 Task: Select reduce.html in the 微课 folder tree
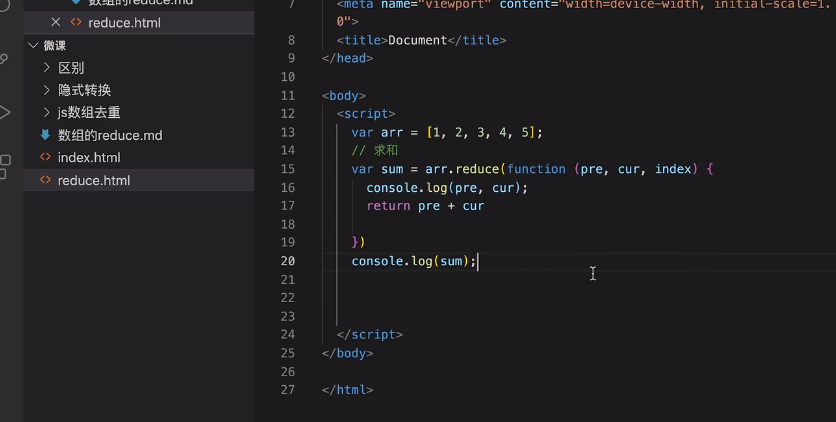(139, 180)
